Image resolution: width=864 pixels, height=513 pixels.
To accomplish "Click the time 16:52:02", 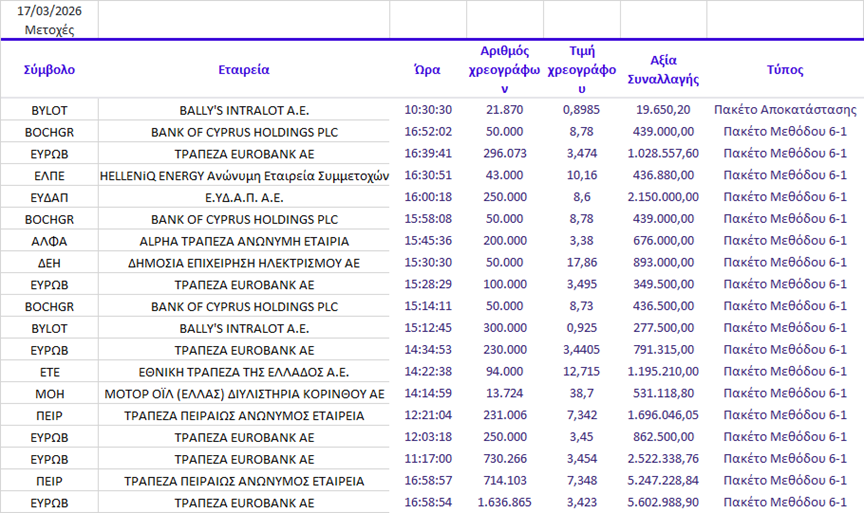I will coord(428,132).
